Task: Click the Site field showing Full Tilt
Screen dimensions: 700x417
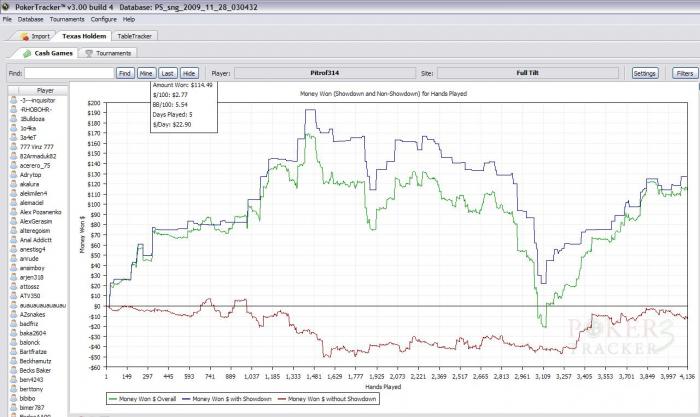Action: [528, 73]
